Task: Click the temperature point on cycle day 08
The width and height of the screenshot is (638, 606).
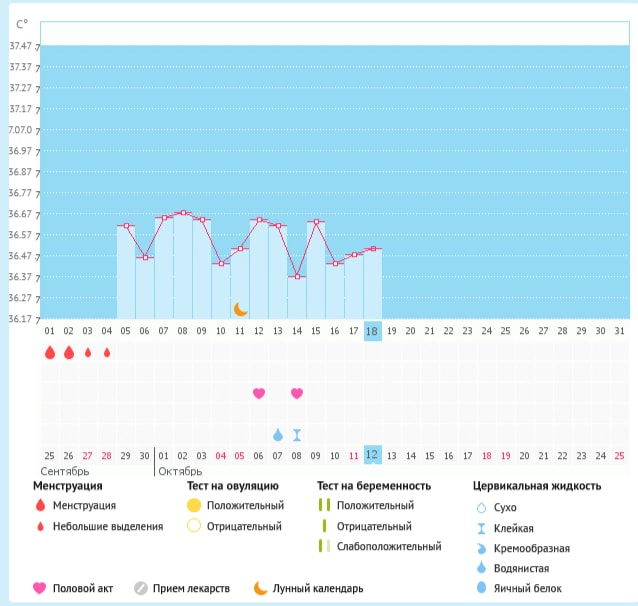Action: pos(183,213)
